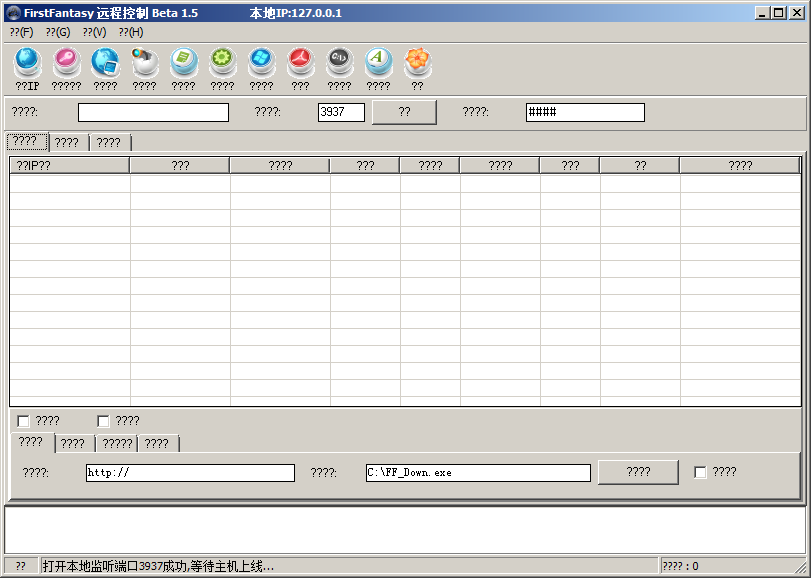Click the green notepad document icon
811x578 pixels.
click(183, 62)
